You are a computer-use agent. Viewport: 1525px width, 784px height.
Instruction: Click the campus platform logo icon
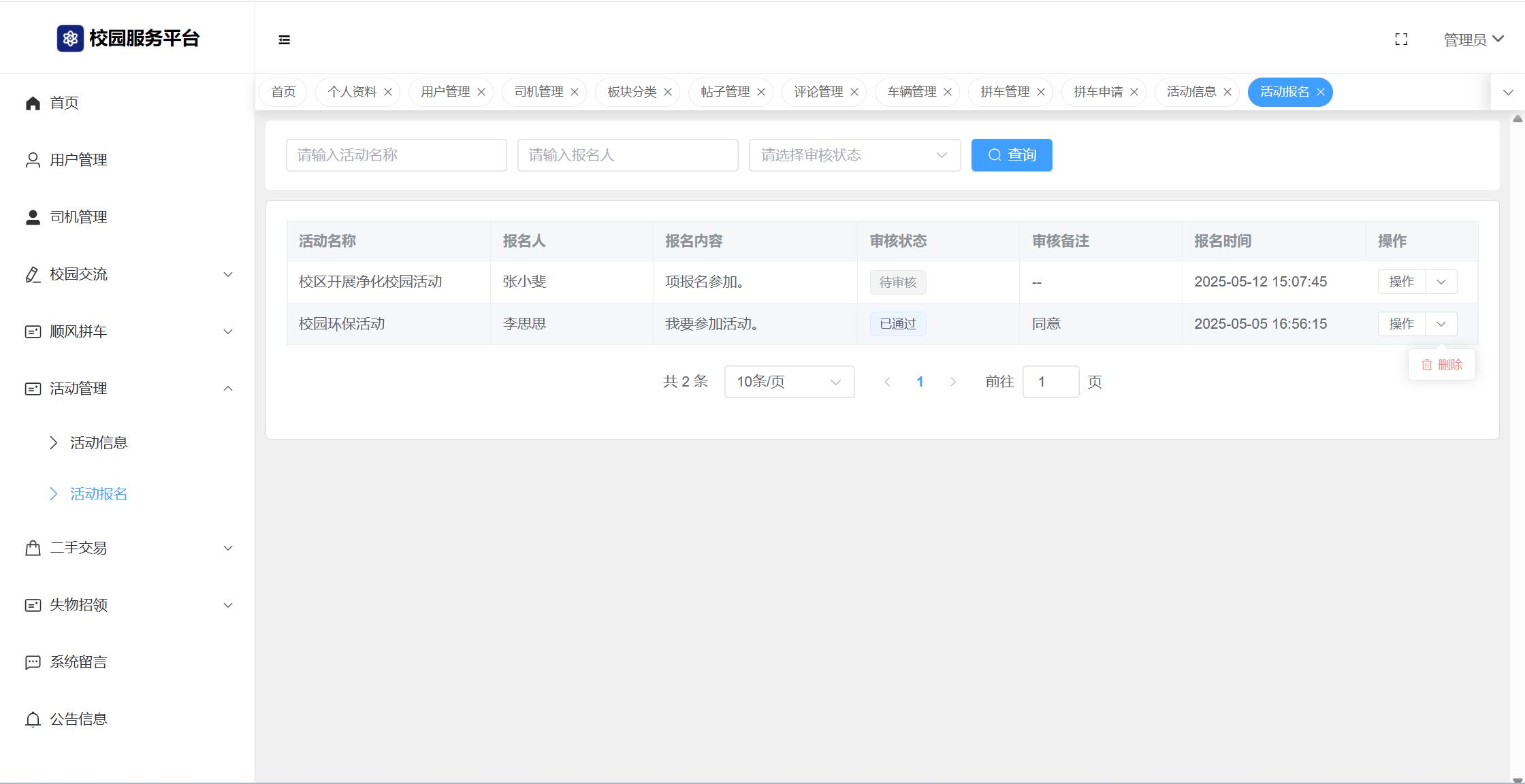pyautogui.click(x=70, y=39)
